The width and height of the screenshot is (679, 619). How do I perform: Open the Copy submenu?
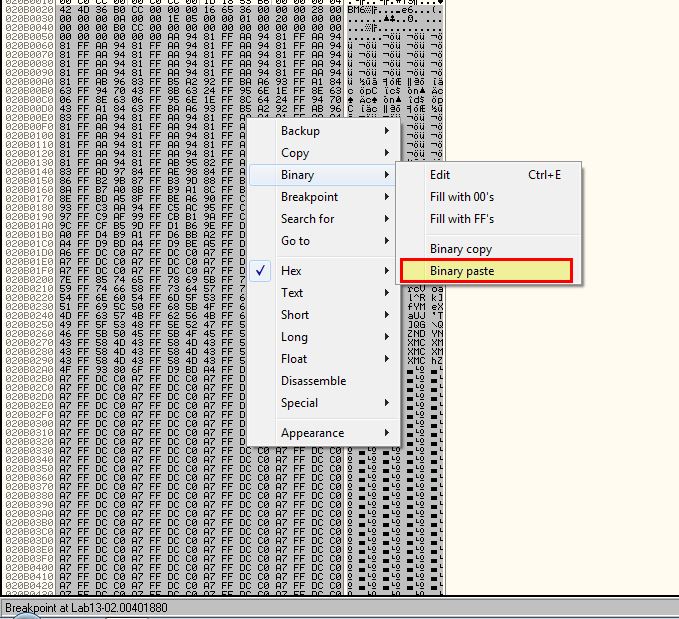pos(323,153)
